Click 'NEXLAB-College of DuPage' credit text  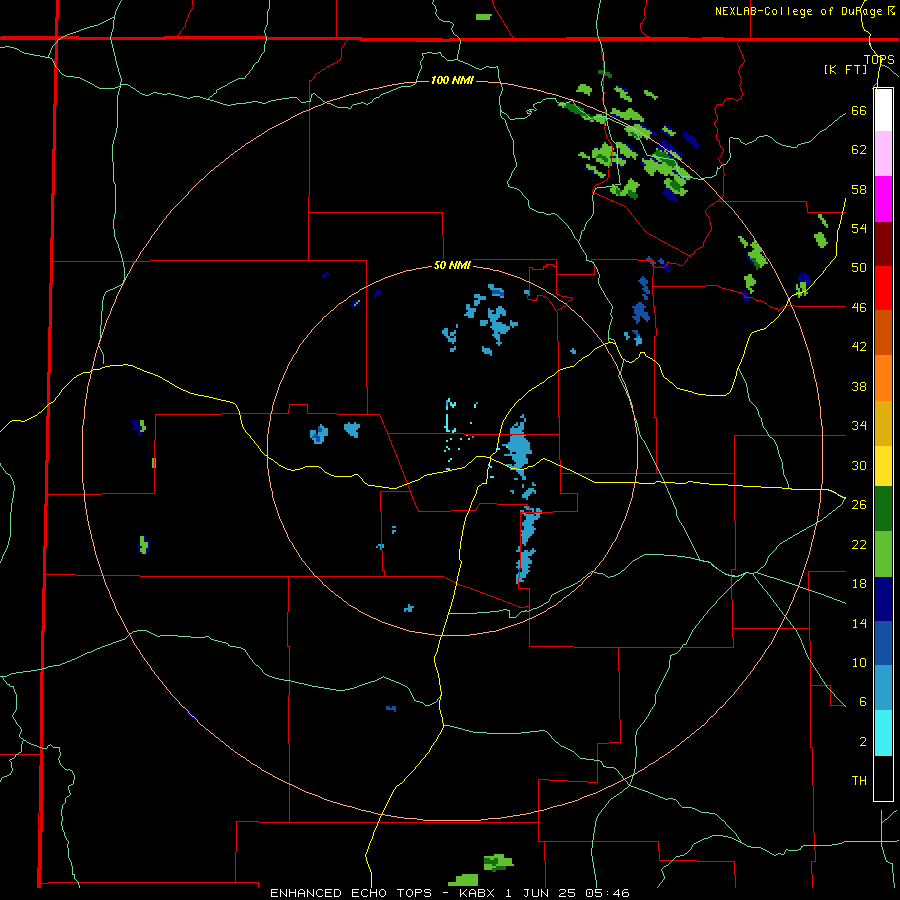(800, 11)
